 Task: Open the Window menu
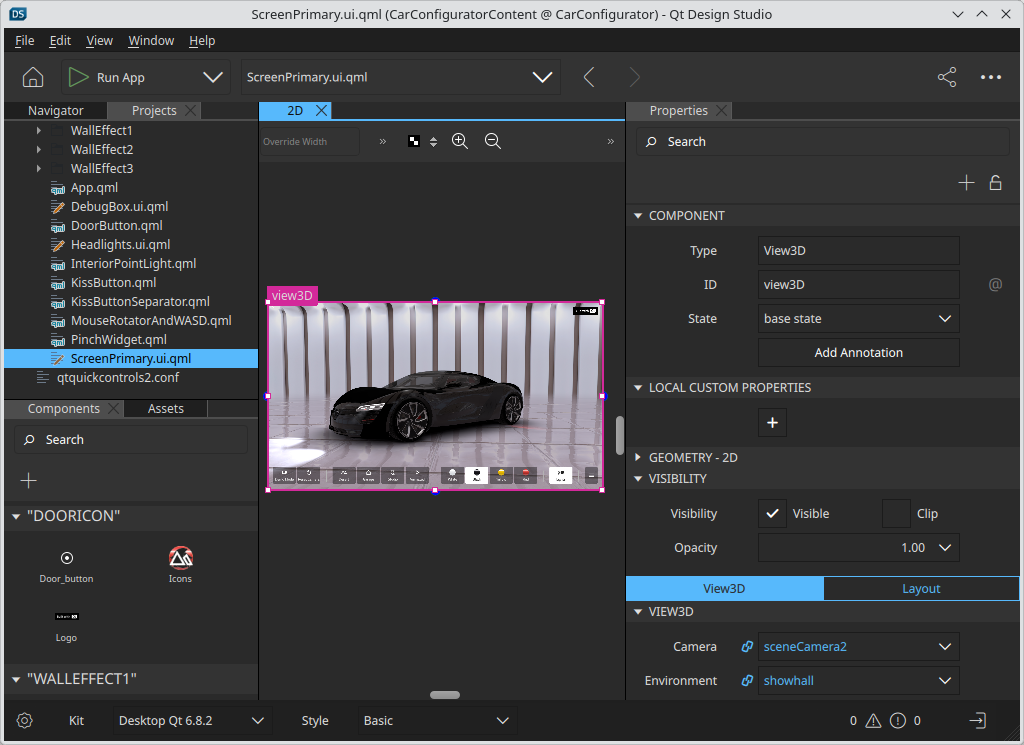coord(151,41)
